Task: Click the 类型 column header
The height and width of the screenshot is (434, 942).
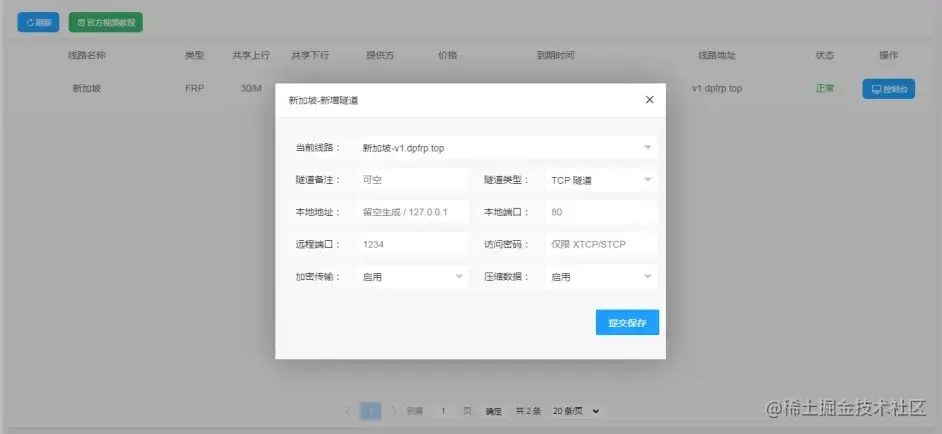Action: 195,55
